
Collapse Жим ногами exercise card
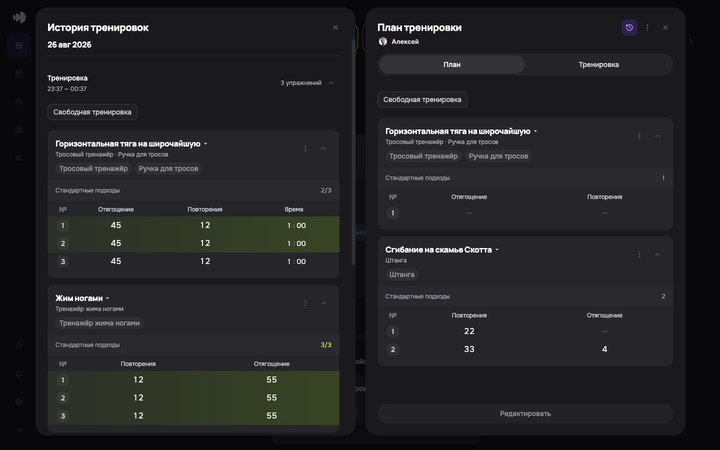323,303
